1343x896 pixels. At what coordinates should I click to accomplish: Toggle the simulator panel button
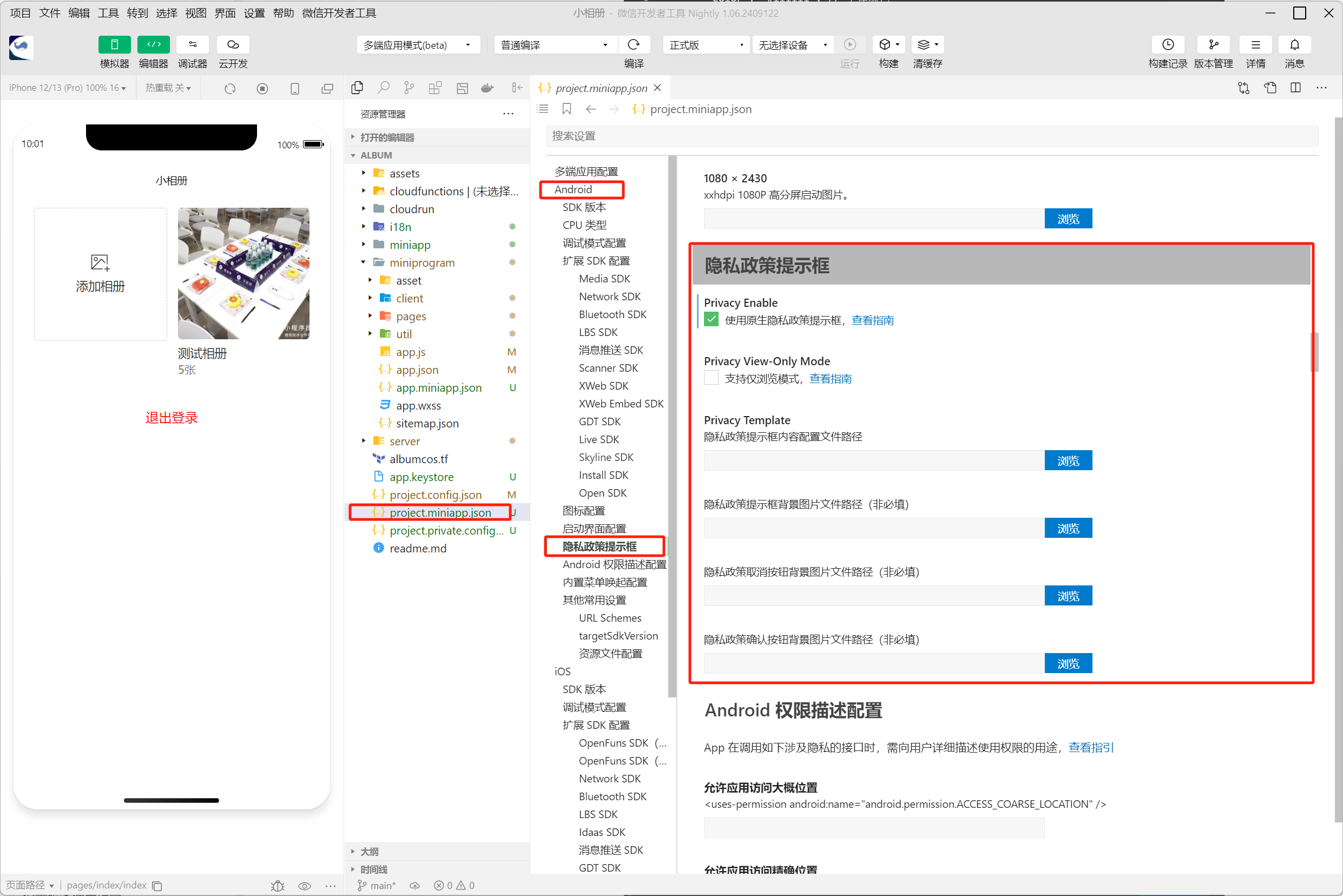coord(114,44)
